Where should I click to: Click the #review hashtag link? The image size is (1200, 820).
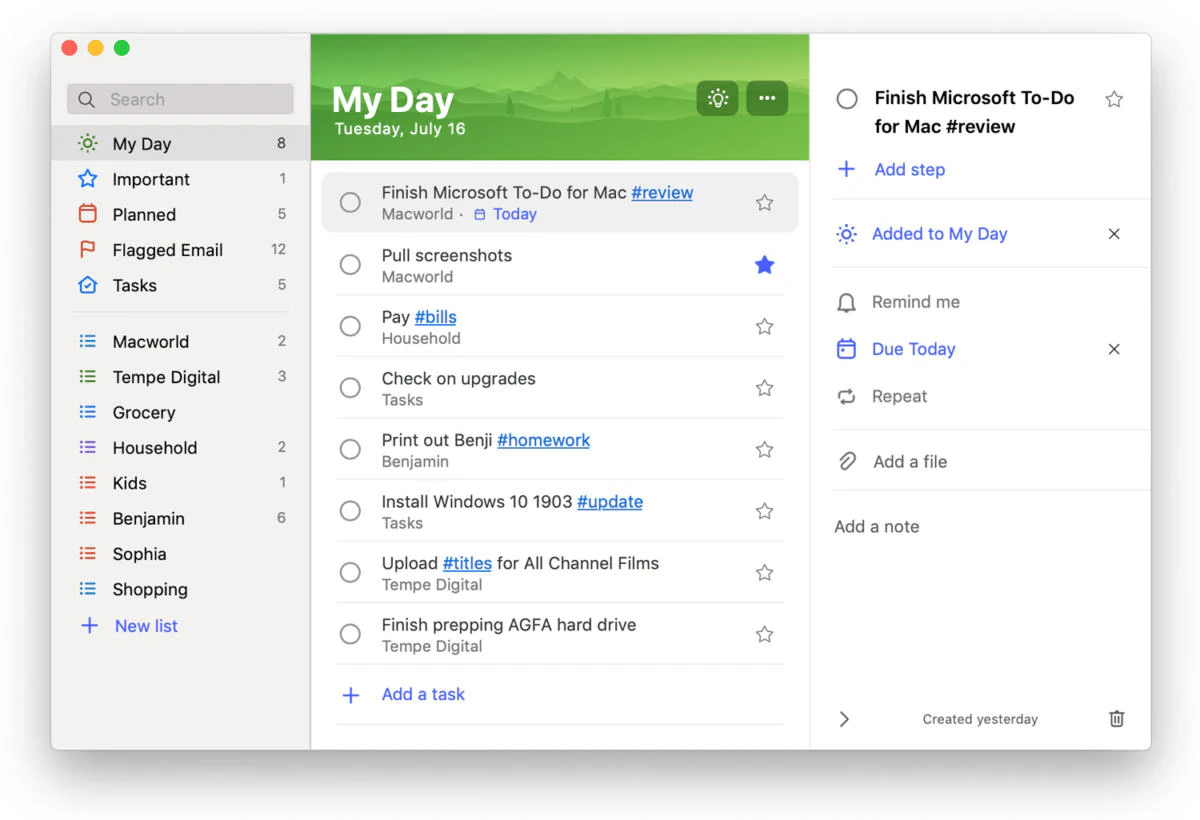click(x=662, y=193)
